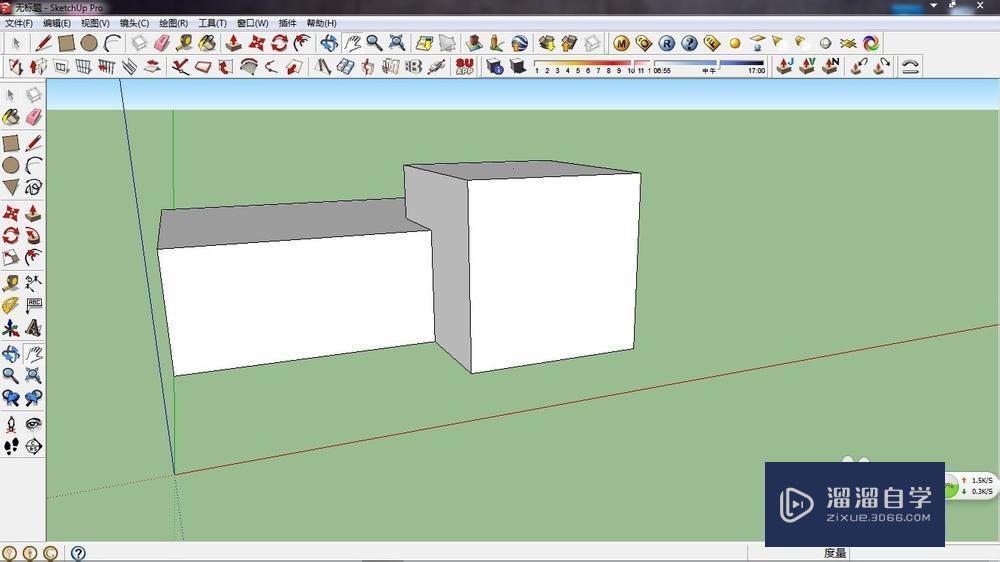Activate the Orbit tool in top toolbar
The image size is (1000, 562).
329,43
